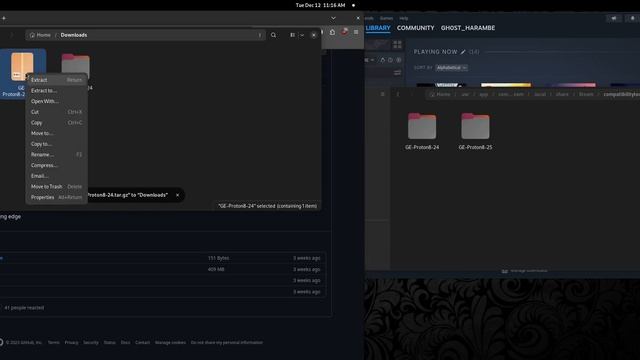Click Manage cookies in GitHub footer
Viewport: 640px width, 360px height.
(170, 342)
